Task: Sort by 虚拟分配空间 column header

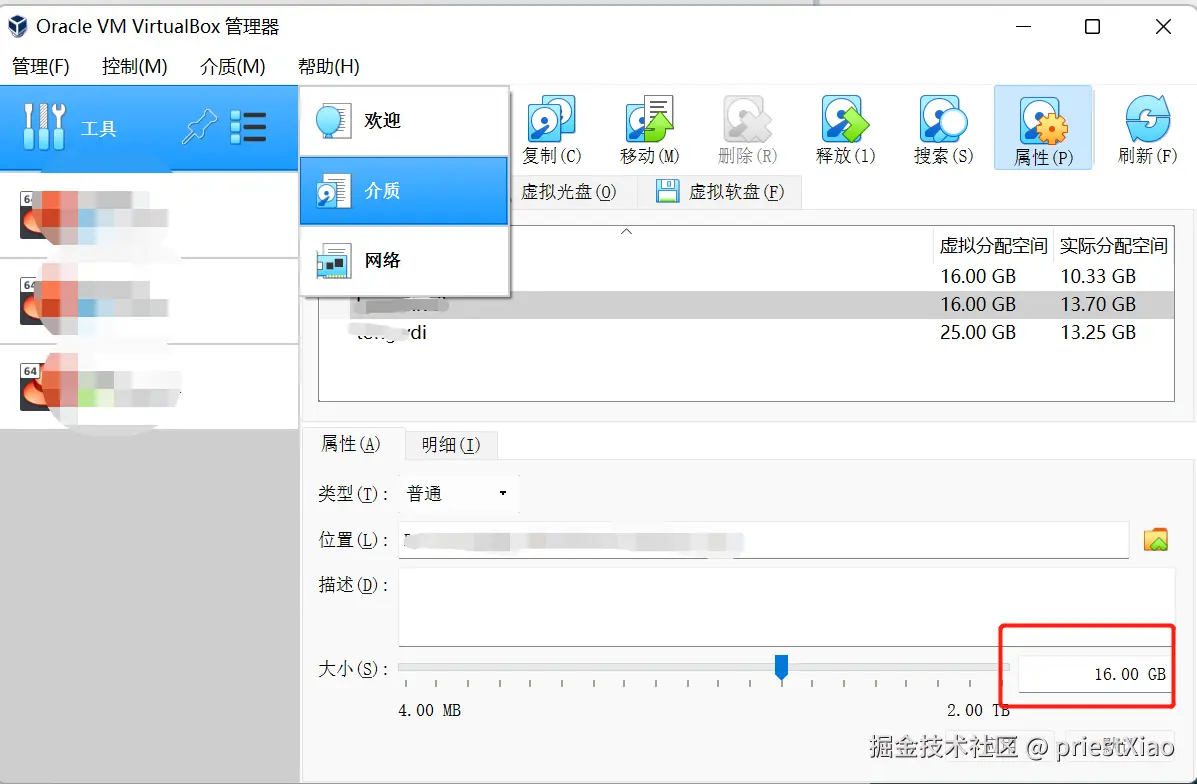Action: click(992, 246)
